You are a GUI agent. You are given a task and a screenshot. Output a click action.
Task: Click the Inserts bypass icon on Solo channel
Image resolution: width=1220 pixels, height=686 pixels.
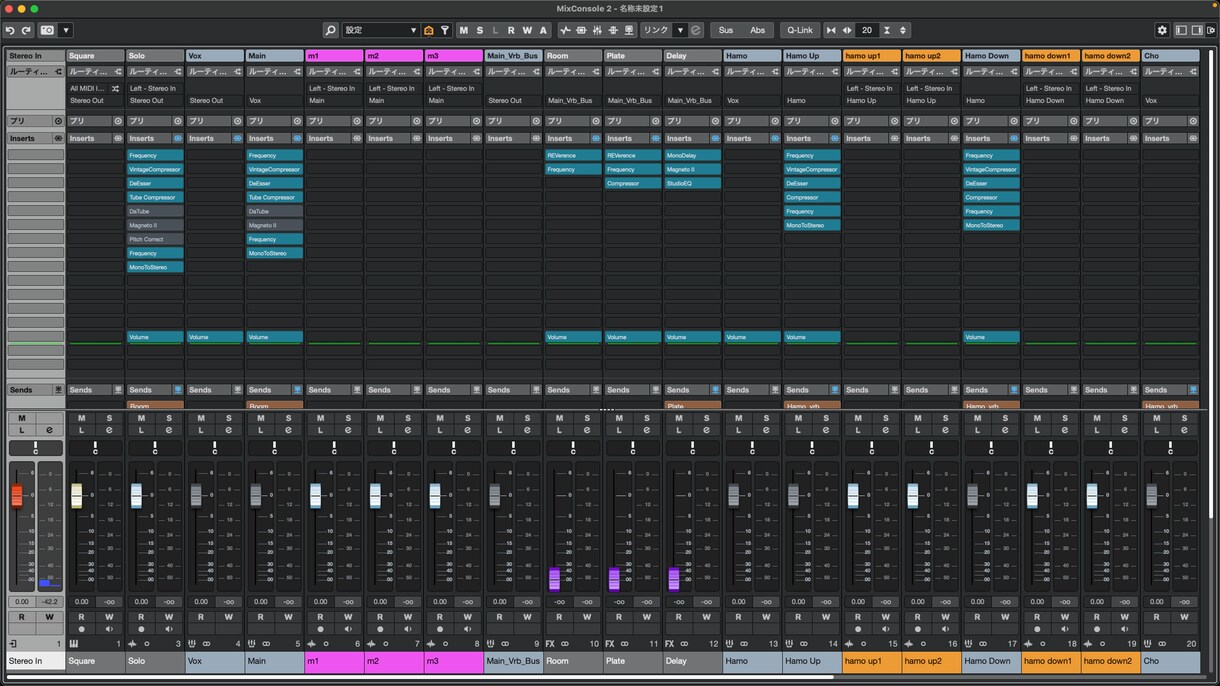178,139
